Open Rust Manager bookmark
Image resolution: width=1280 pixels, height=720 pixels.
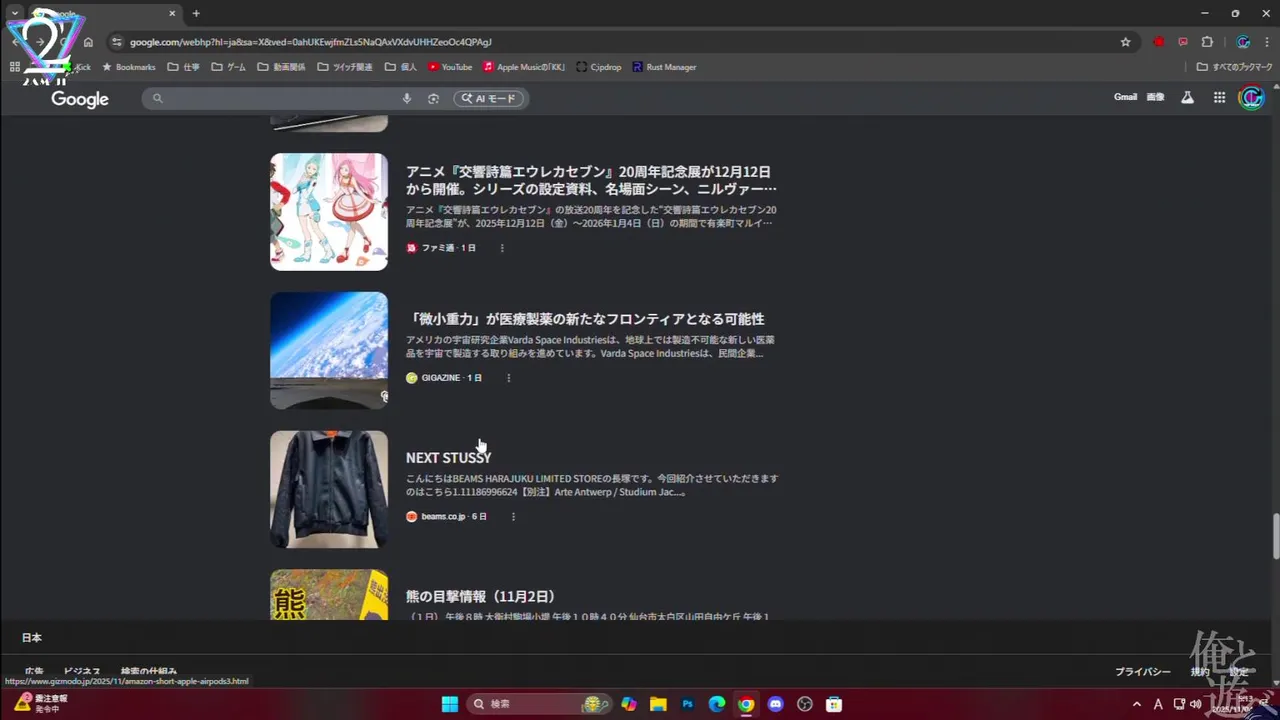tap(664, 67)
